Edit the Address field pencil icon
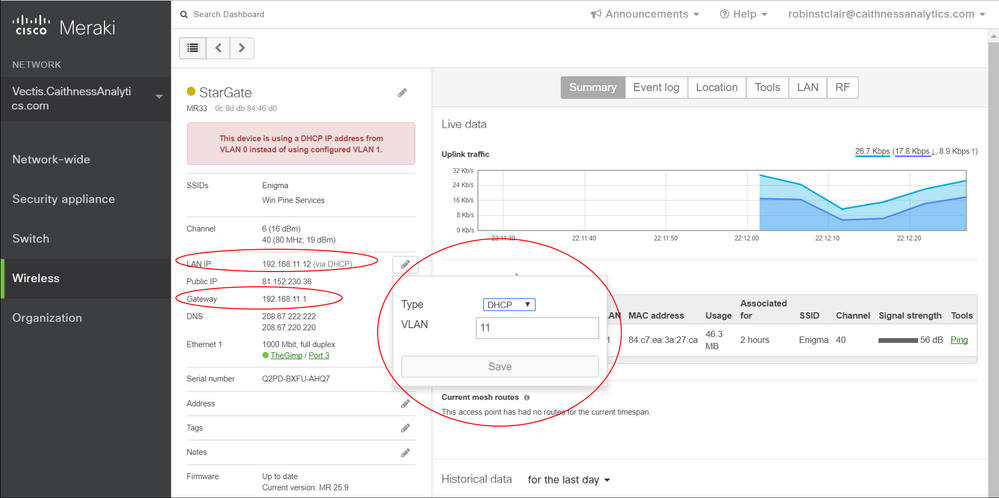The height and width of the screenshot is (498, 999). click(405, 403)
